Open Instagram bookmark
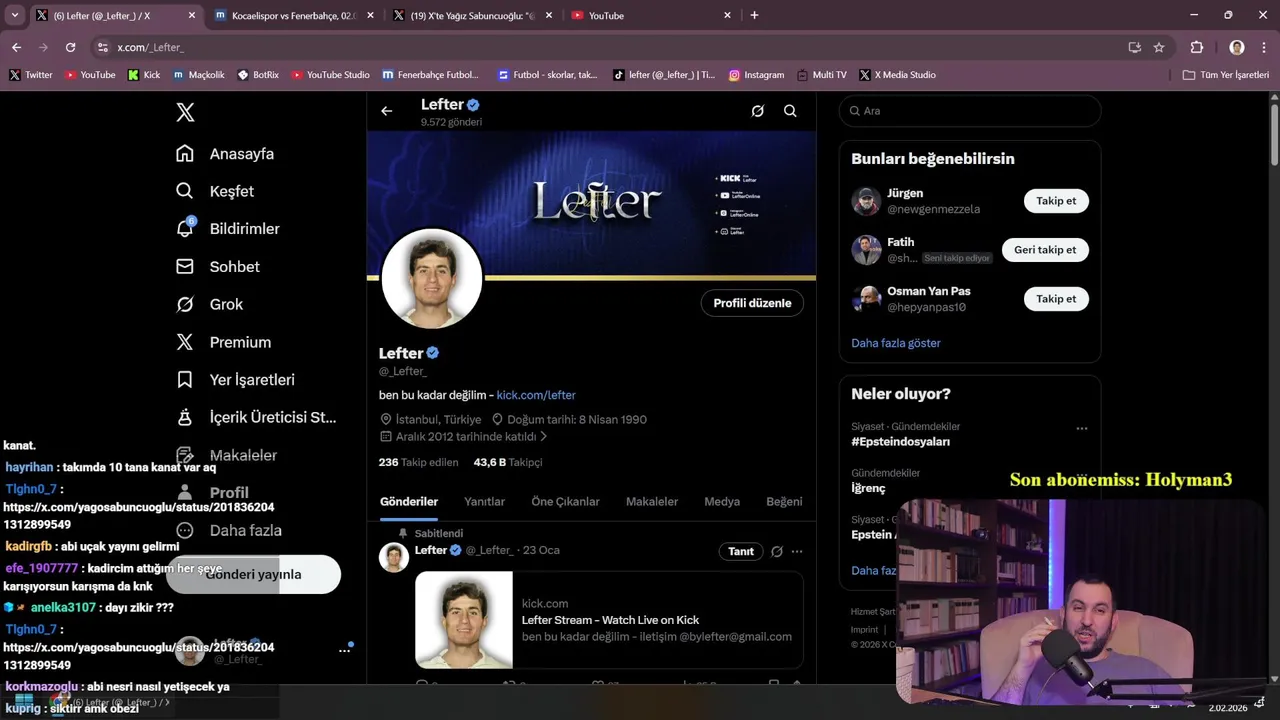The image size is (1280, 720). (x=756, y=75)
